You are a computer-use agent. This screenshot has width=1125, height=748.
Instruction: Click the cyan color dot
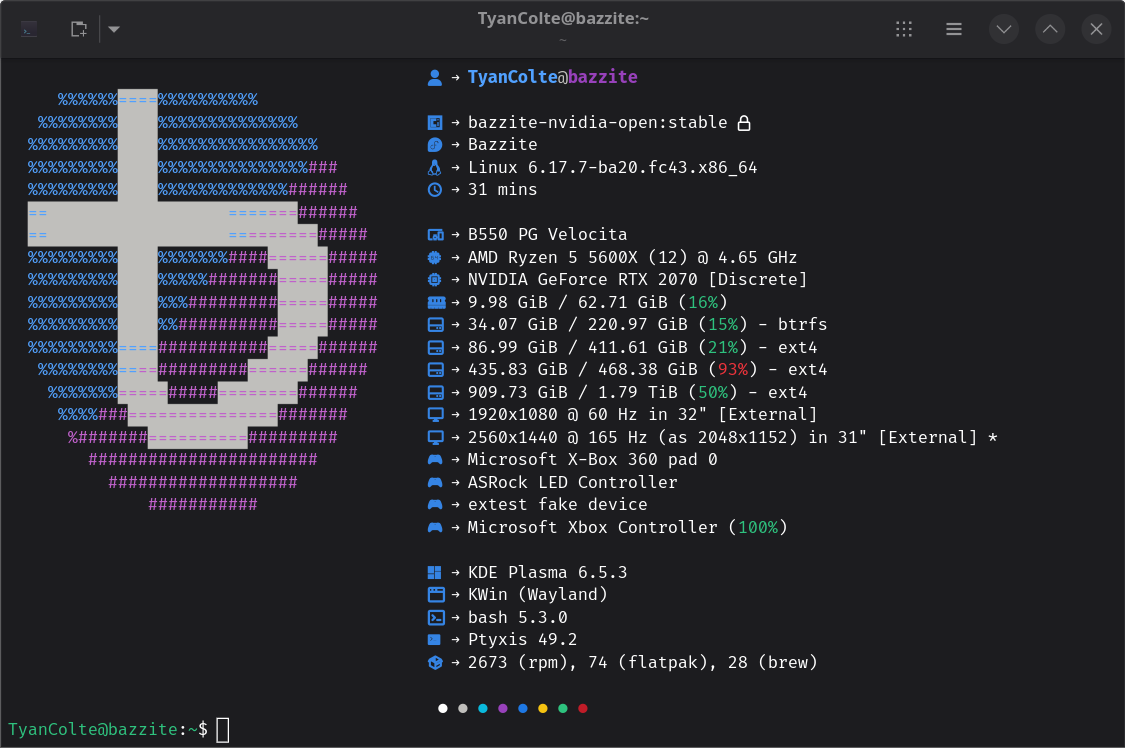point(483,709)
